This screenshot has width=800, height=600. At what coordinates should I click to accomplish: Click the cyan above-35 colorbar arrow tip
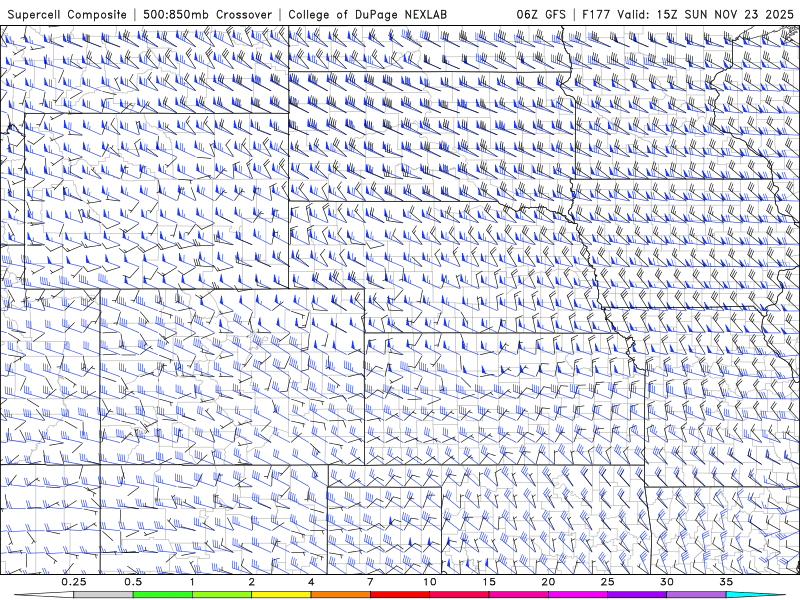click(755, 595)
